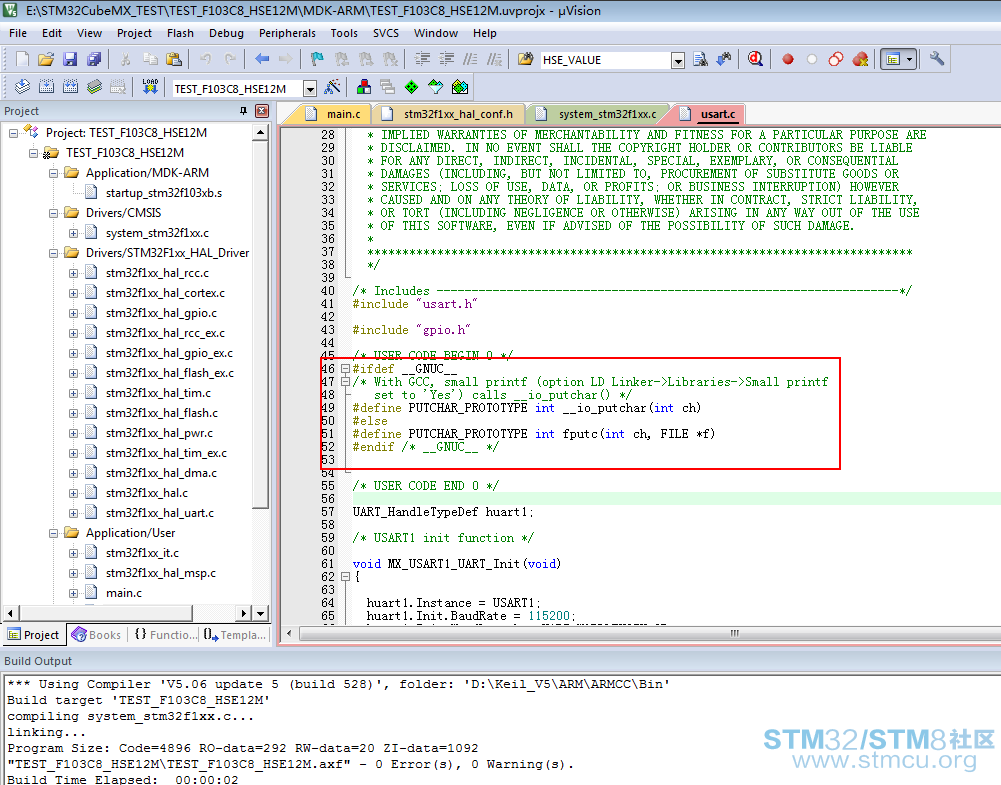Screen dimensions: 1001x785
Task: Open the SVCS menu
Action: [386, 33]
